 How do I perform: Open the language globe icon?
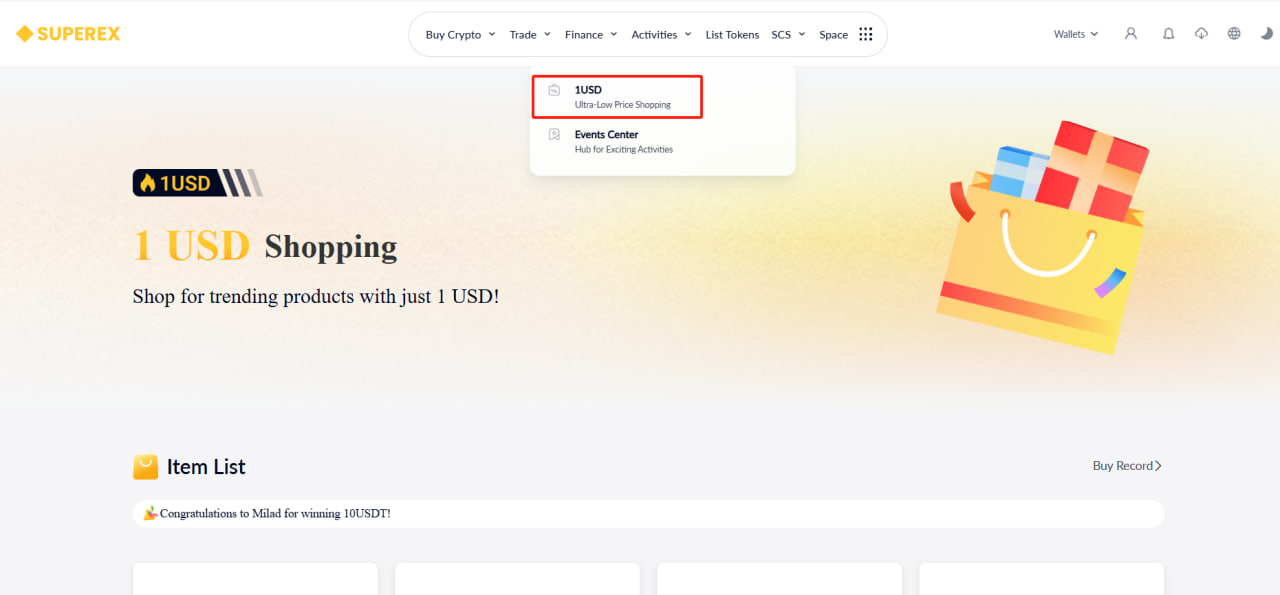pyautogui.click(x=1234, y=33)
